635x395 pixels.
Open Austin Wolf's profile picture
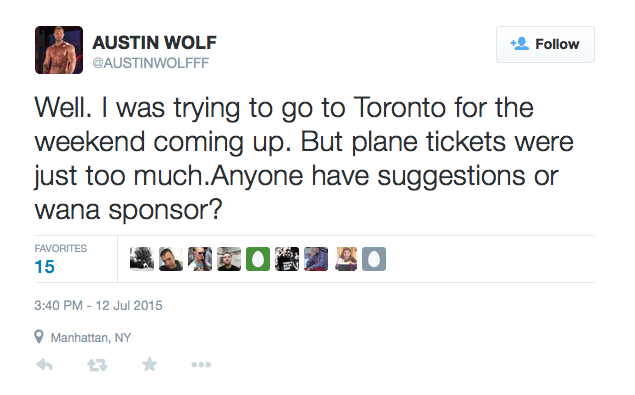tap(59, 50)
